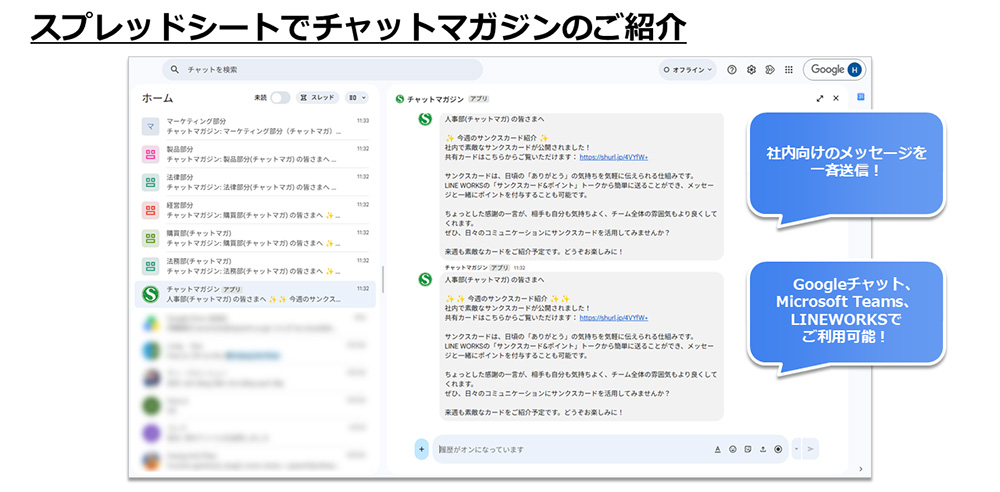This screenshot has width=1000, height=492.
Task: Click the sticker icon next to emoji
Action: pos(747,449)
